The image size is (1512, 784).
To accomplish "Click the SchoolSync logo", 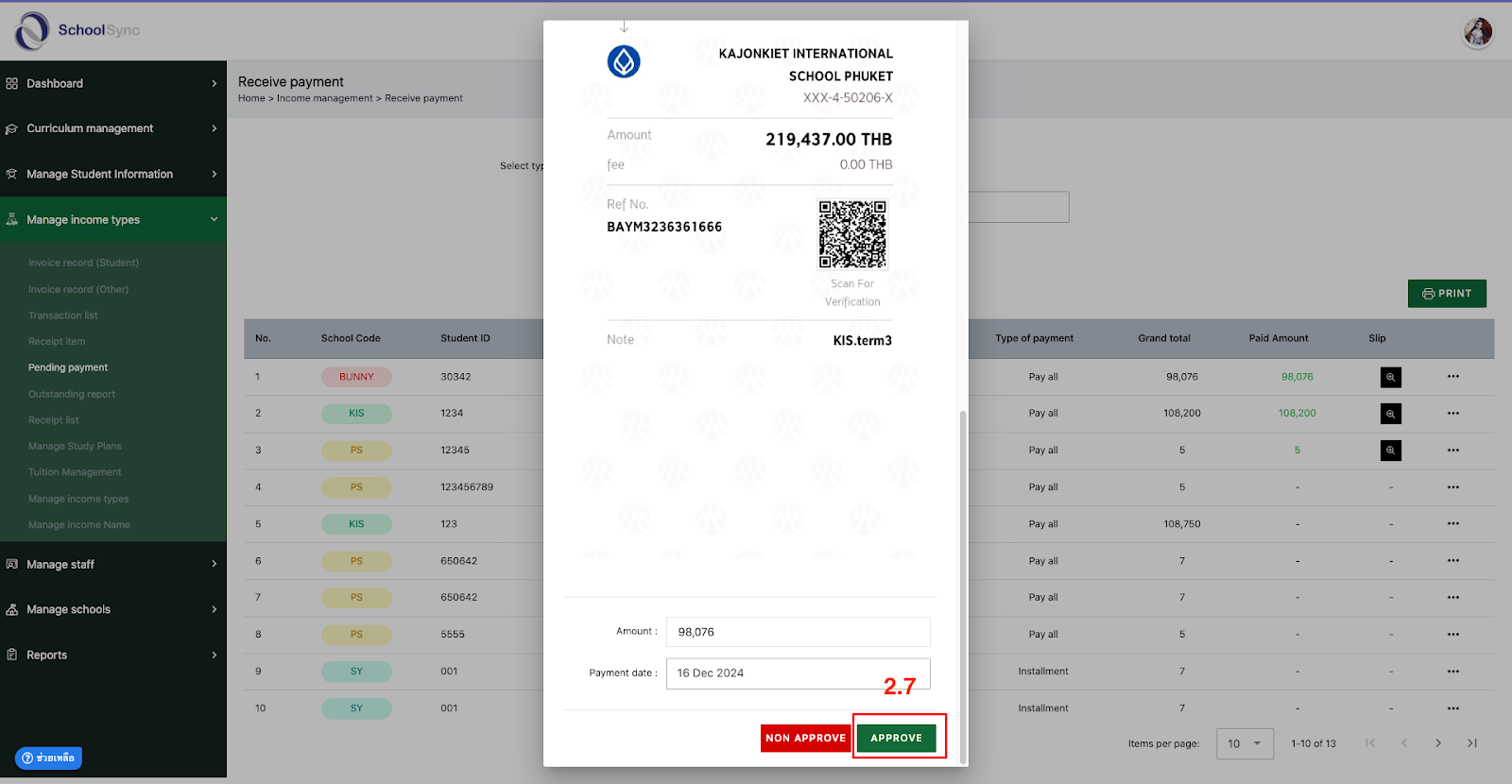I will coord(77,30).
